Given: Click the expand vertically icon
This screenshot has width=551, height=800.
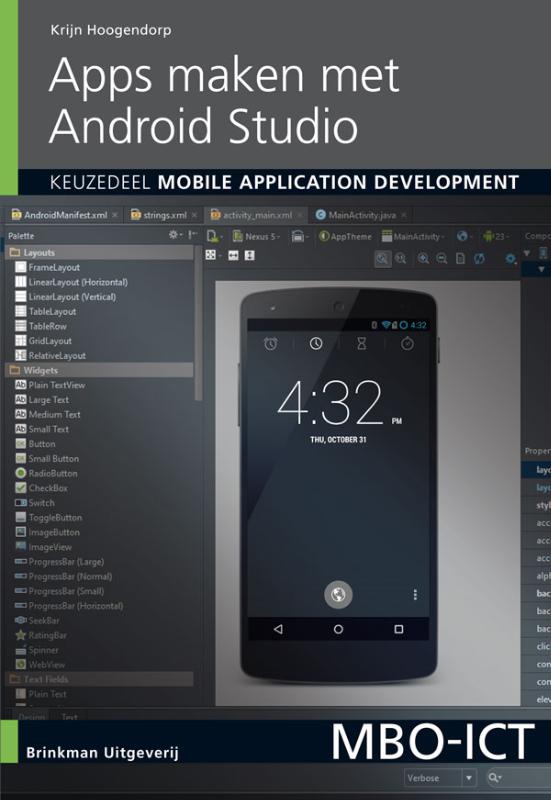Looking at the screenshot, I should coord(249,255).
